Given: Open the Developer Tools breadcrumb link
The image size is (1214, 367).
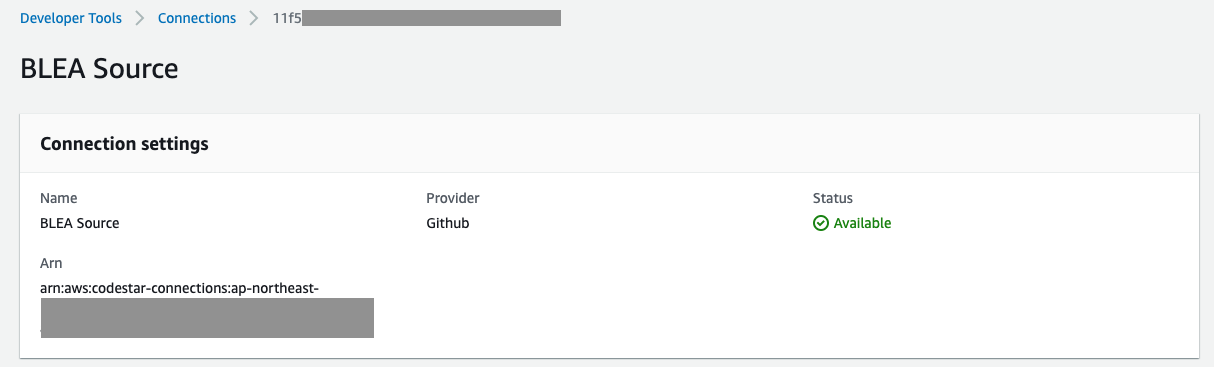Looking at the screenshot, I should pyautogui.click(x=71, y=18).
